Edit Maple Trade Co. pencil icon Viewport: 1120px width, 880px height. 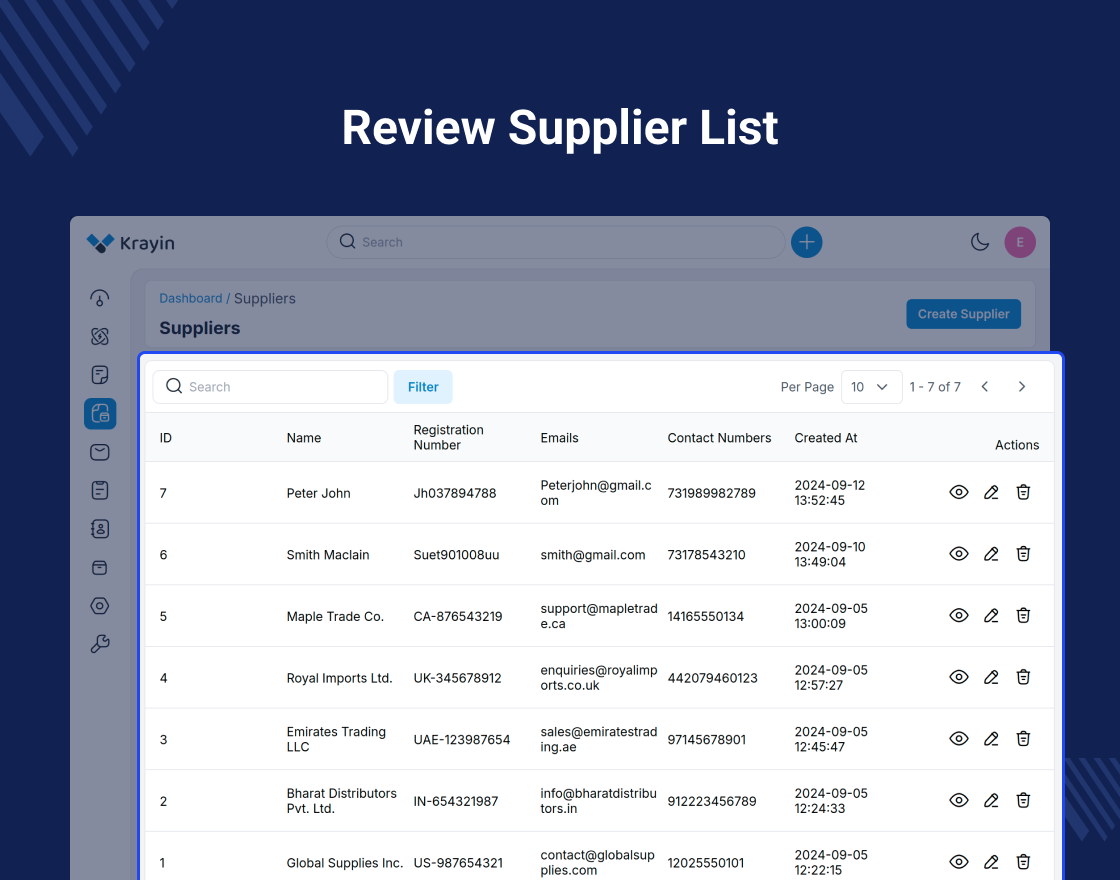pos(991,615)
